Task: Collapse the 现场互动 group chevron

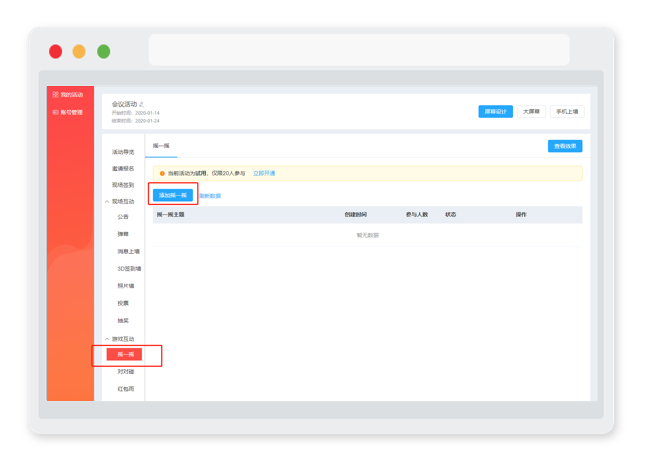Action: (107, 201)
